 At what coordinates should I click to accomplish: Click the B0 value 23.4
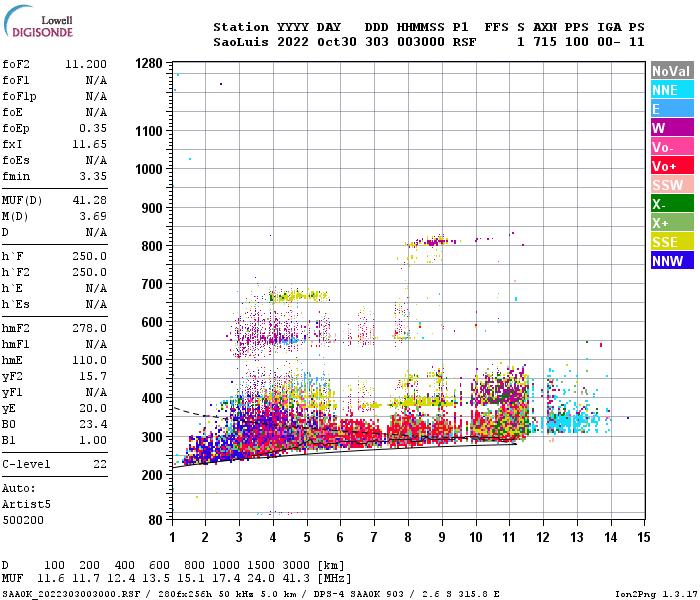pos(93,425)
